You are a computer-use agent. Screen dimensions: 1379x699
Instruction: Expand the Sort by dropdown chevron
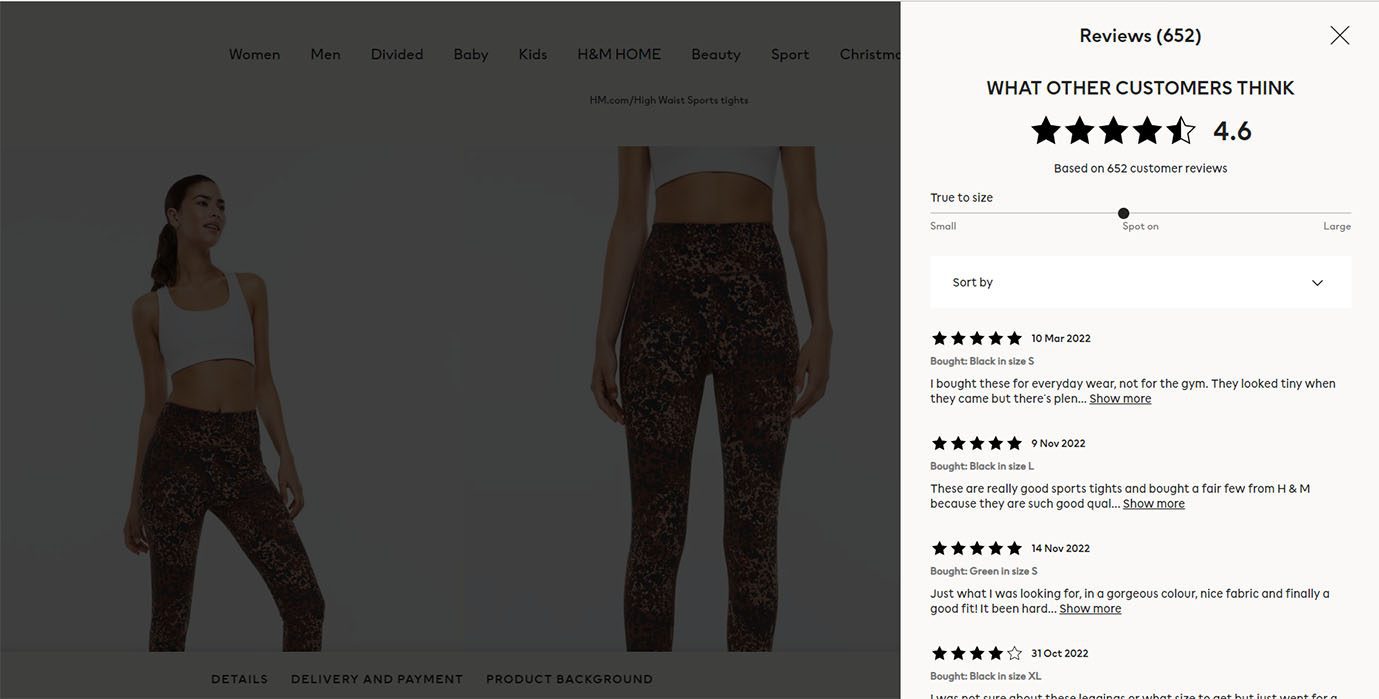pos(1317,283)
